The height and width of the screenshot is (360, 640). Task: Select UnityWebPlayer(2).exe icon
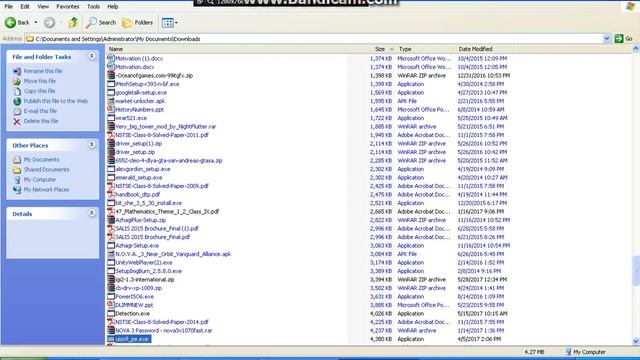(x=111, y=262)
